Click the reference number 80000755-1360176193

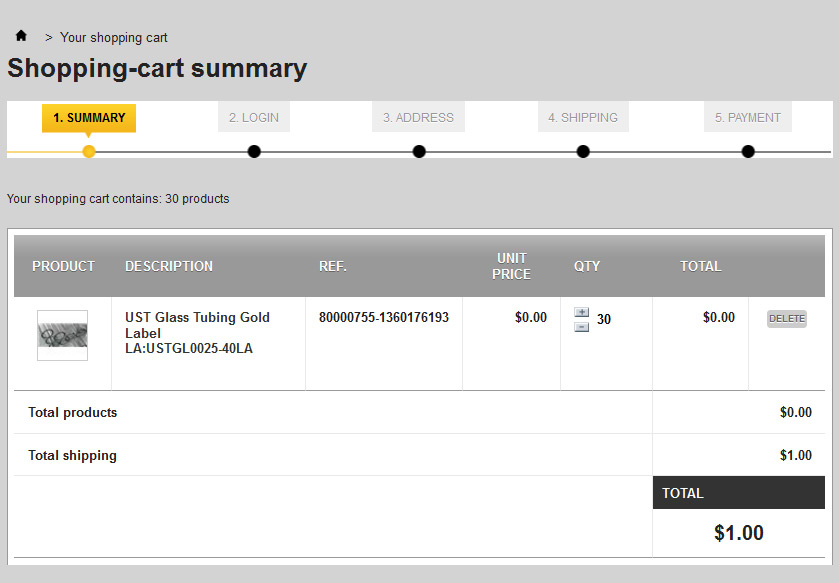(x=384, y=318)
